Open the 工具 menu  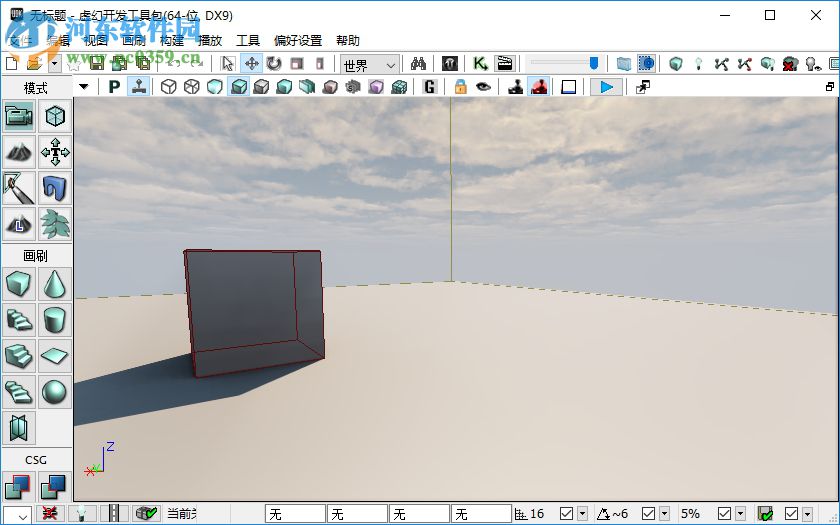[248, 41]
